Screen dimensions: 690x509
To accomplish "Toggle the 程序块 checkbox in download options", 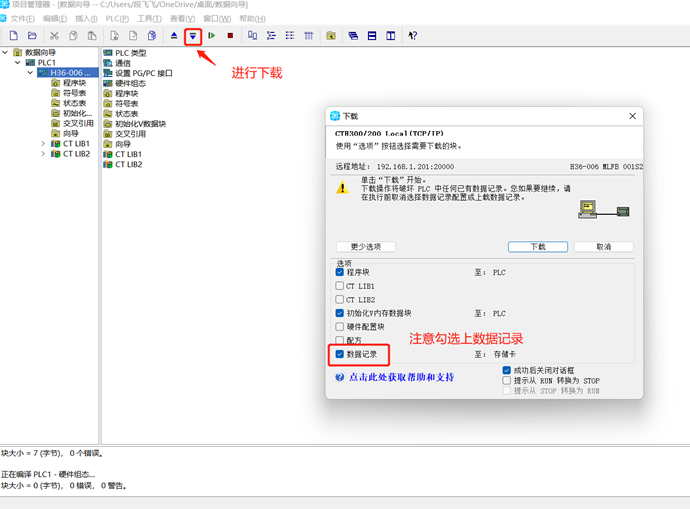I will tap(339, 272).
